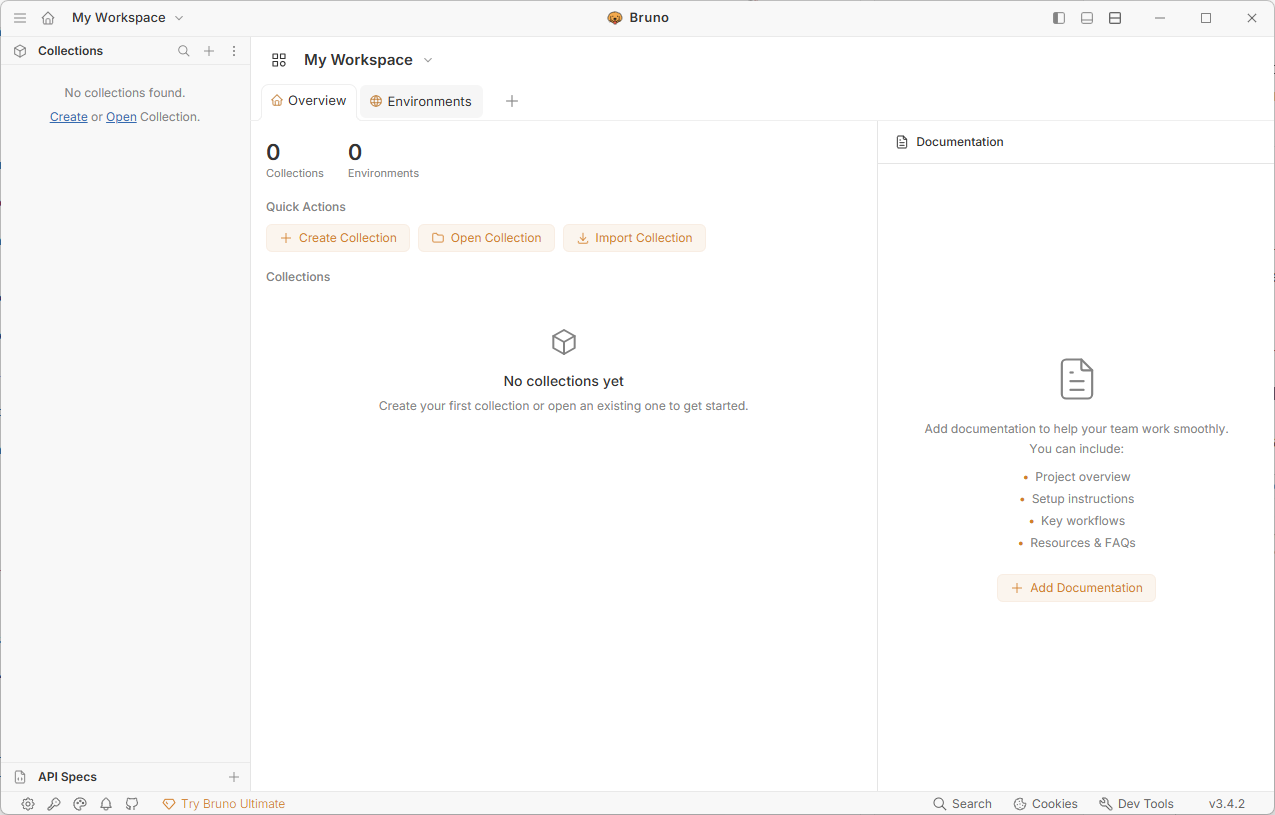Click the 'Project overview' bullet text
1275x815 pixels.
point(1083,477)
